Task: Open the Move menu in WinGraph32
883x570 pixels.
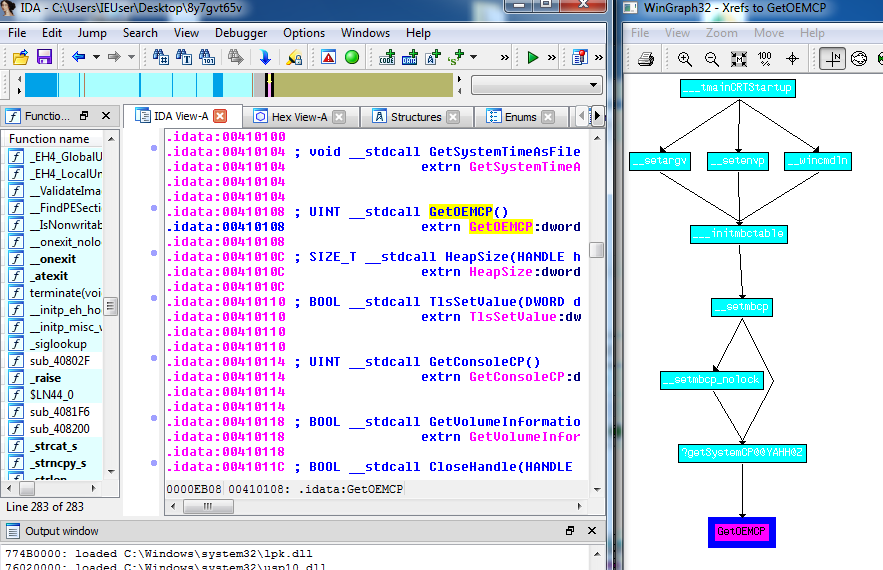Action: (x=769, y=33)
